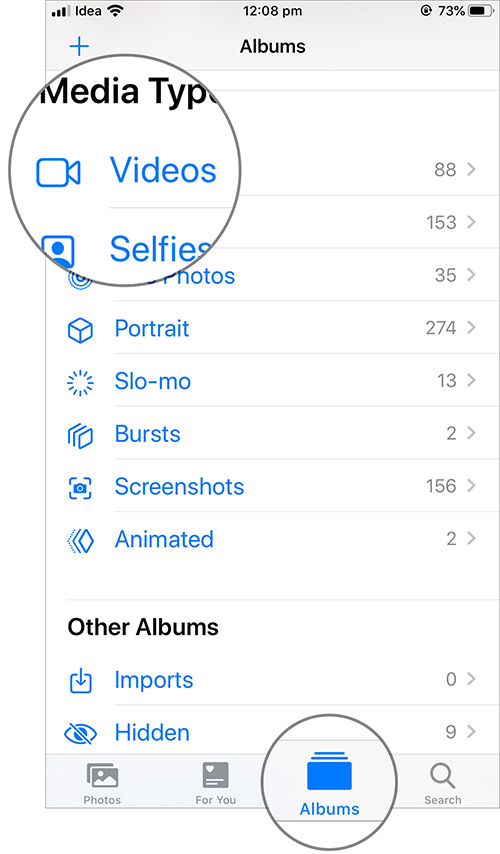The height and width of the screenshot is (854, 500).
Task: Open the Bursts stacked icon
Action: point(80,435)
